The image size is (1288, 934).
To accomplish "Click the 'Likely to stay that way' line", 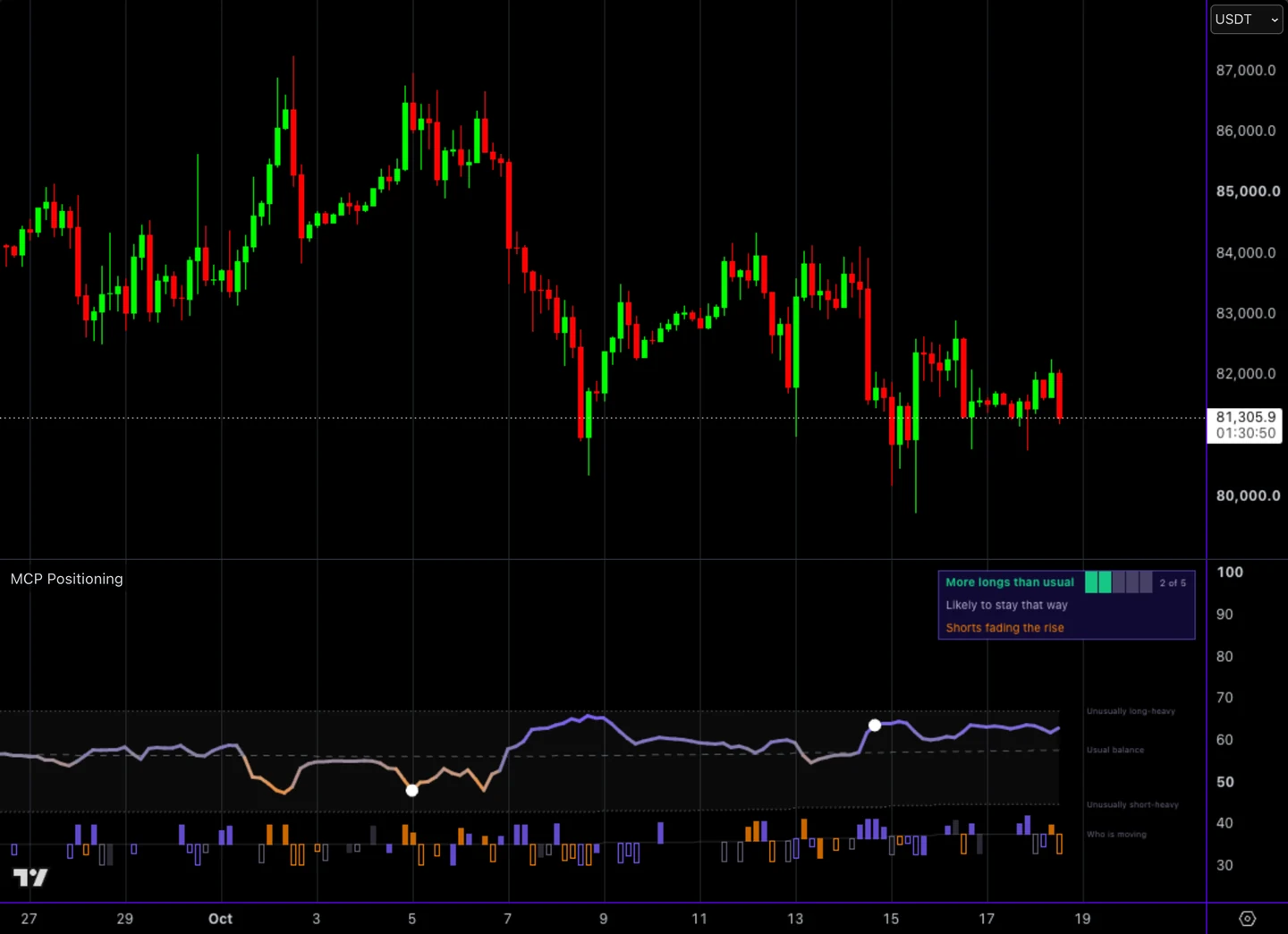I will (1006, 605).
